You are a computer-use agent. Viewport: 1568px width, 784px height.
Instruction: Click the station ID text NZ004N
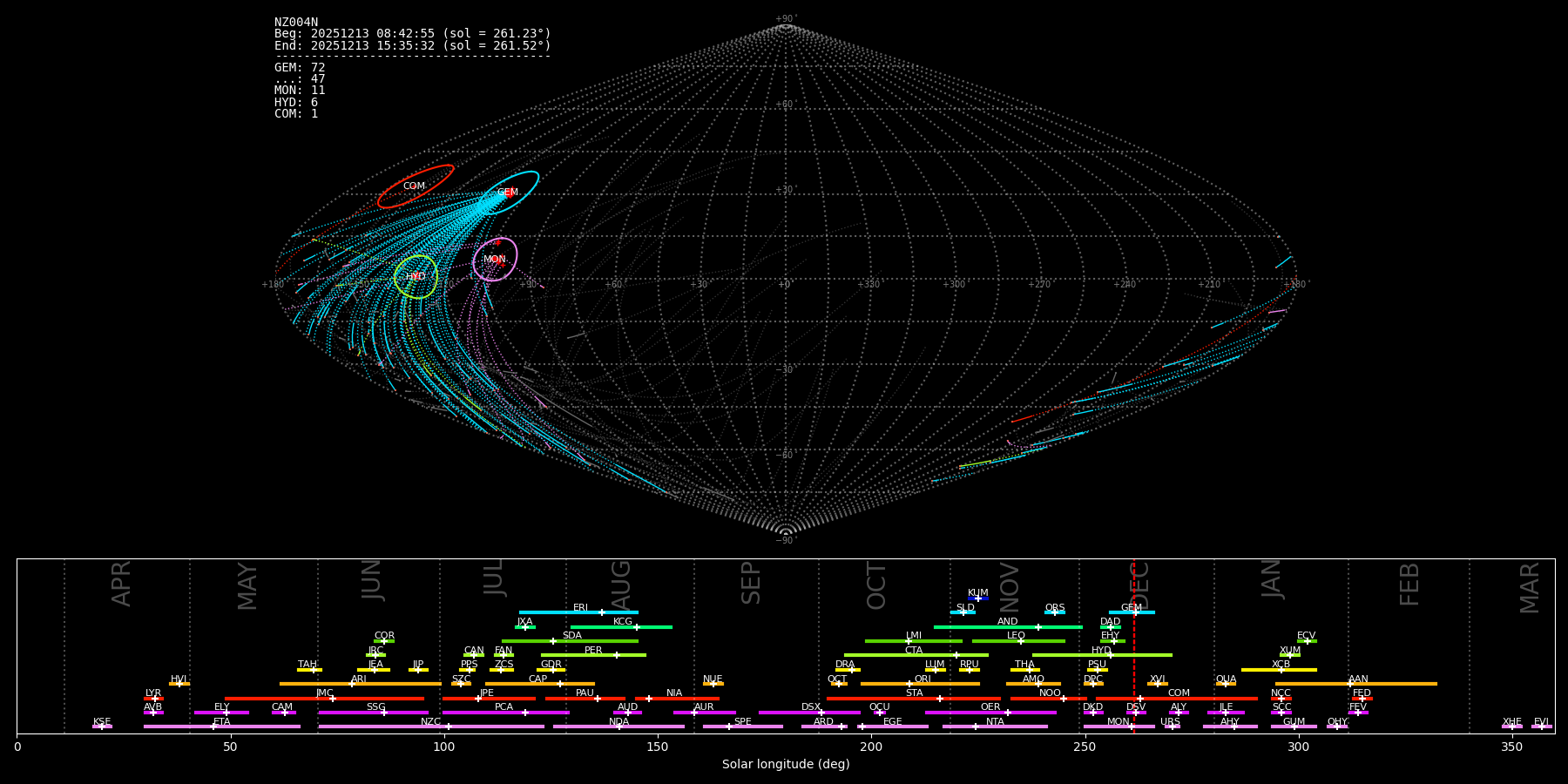(x=296, y=23)
